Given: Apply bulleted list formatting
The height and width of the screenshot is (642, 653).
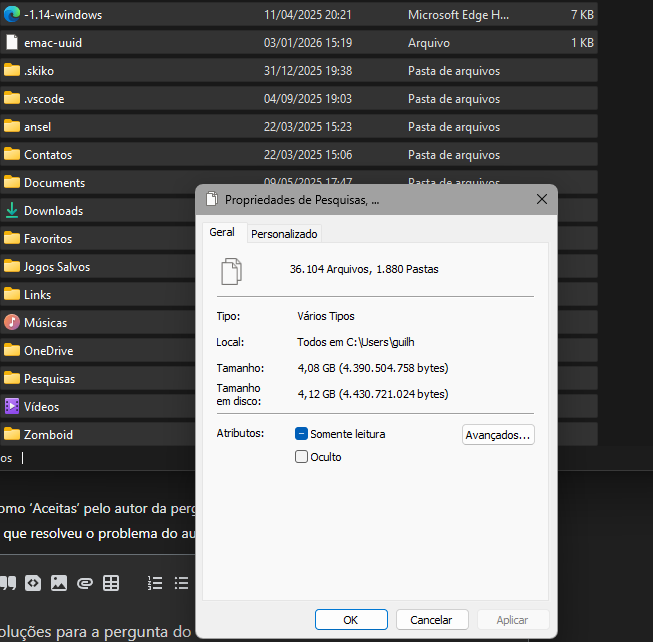Looking at the screenshot, I should (182, 583).
